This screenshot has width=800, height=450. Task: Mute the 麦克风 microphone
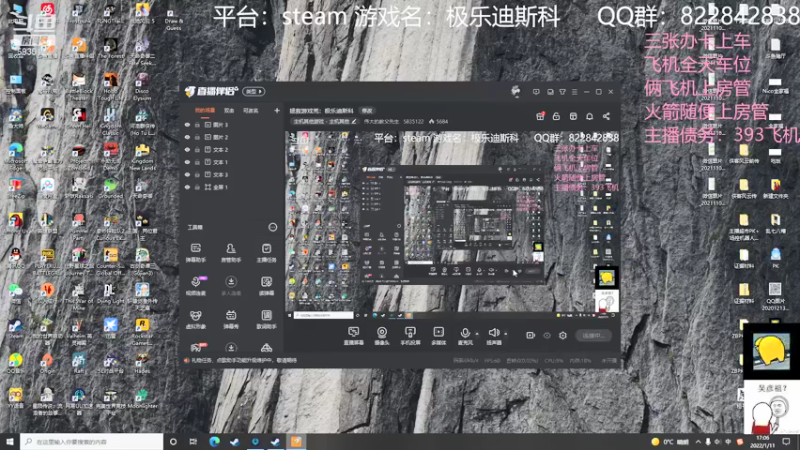pyautogui.click(x=465, y=336)
